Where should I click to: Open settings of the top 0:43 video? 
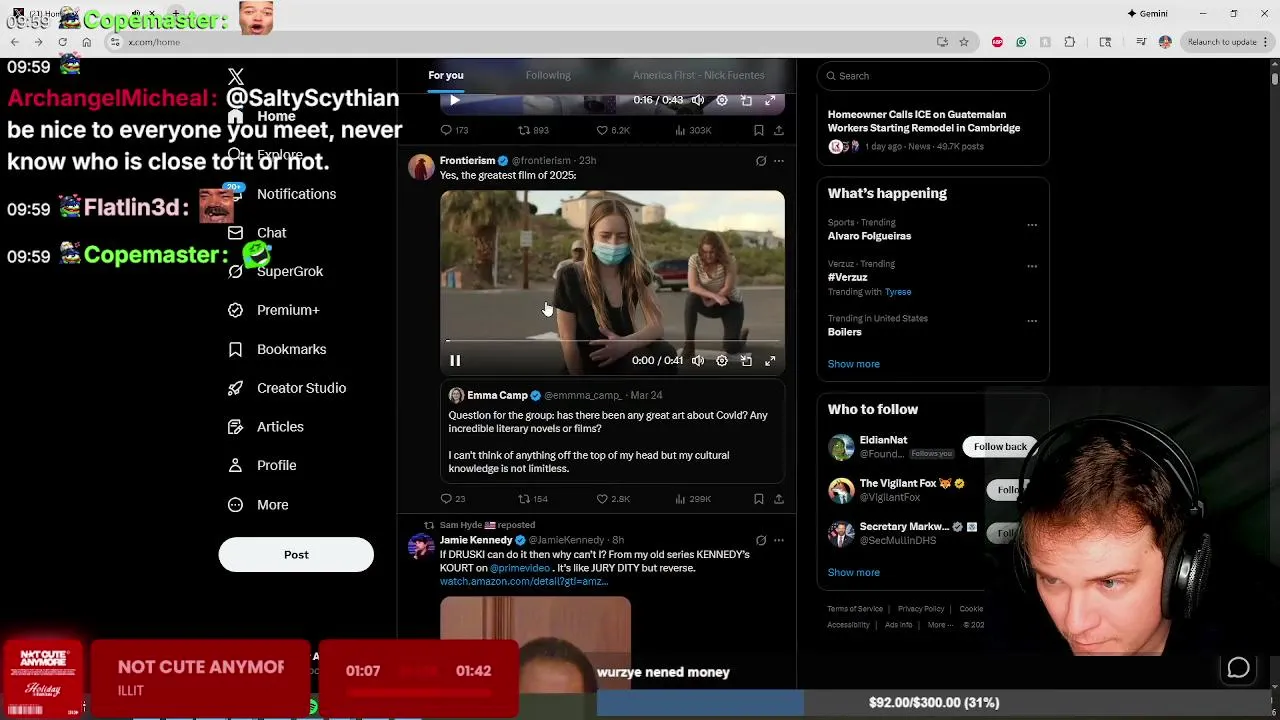coord(722,100)
